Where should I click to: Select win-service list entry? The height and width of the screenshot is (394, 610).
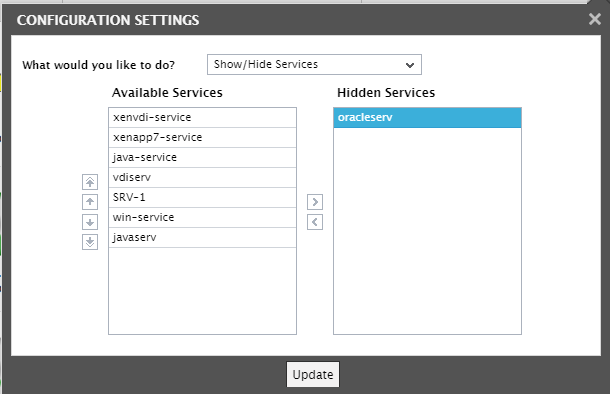[202, 217]
